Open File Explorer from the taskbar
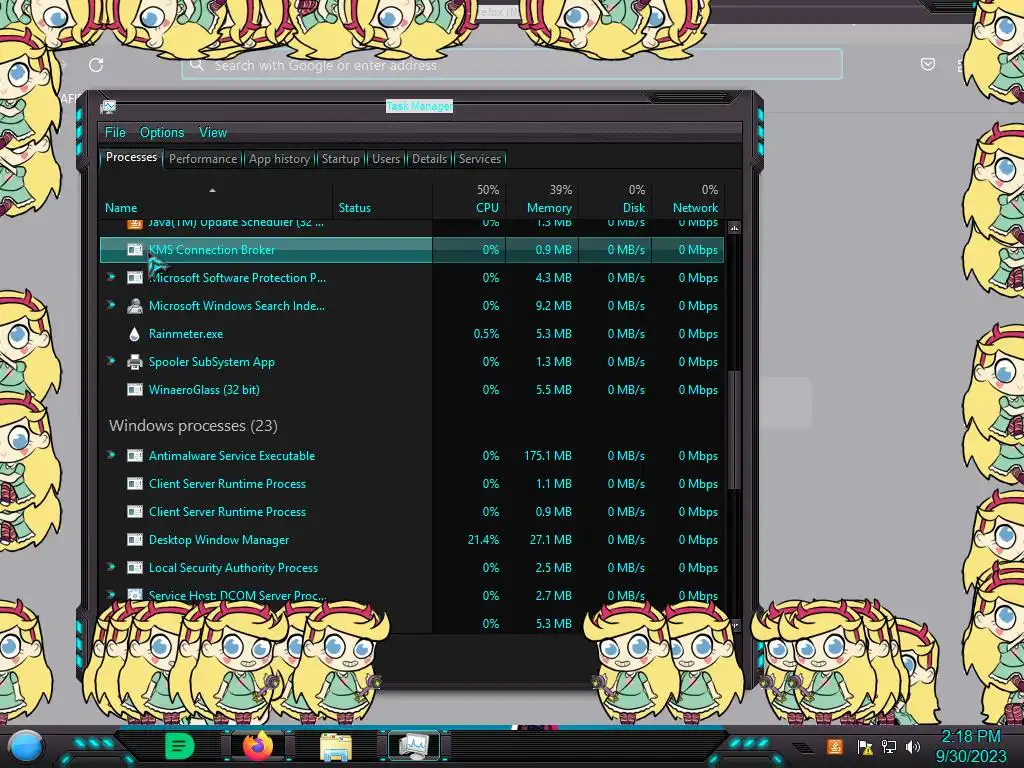The image size is (1024, 768). 336,747
